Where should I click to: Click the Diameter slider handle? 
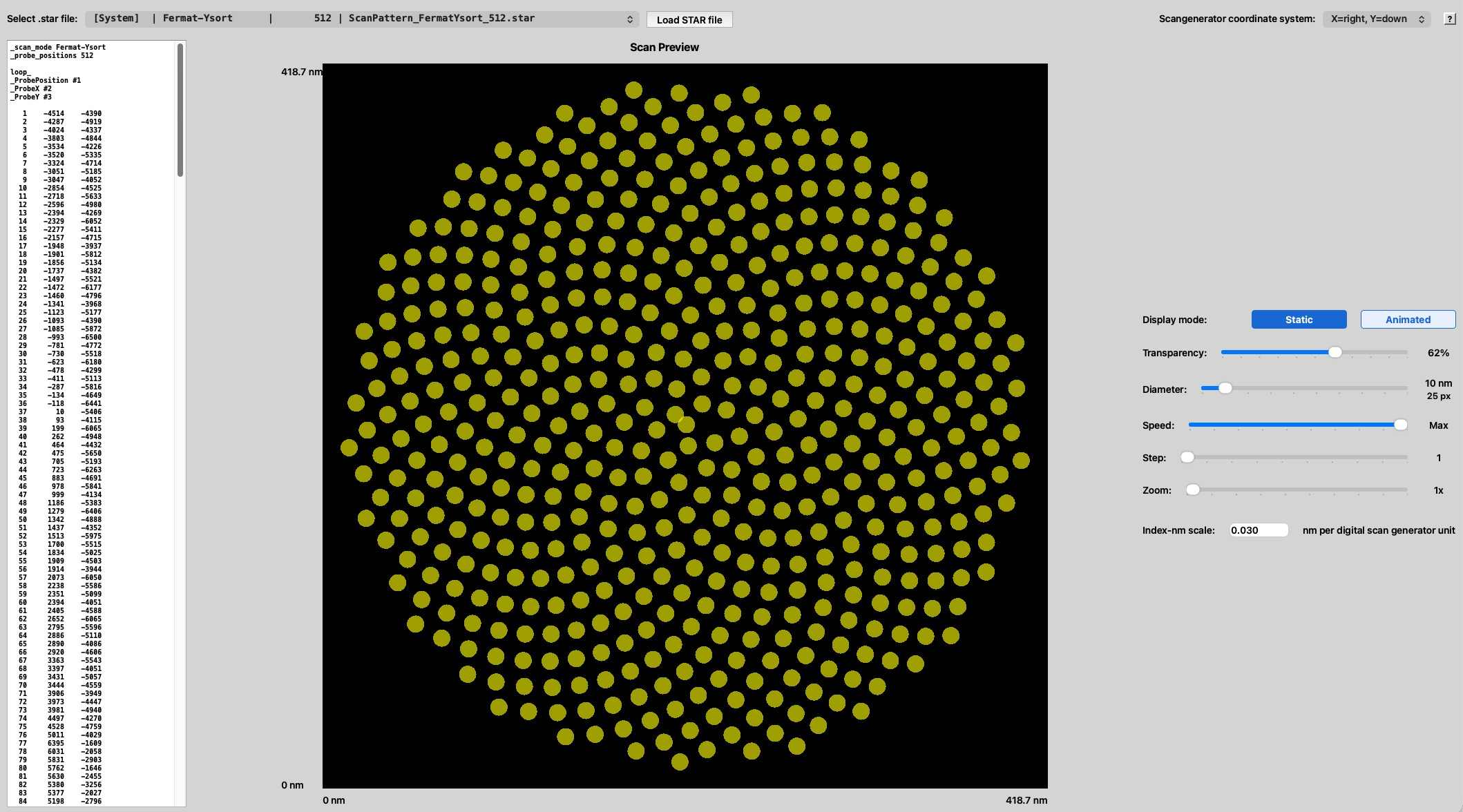coord(1225,388)
